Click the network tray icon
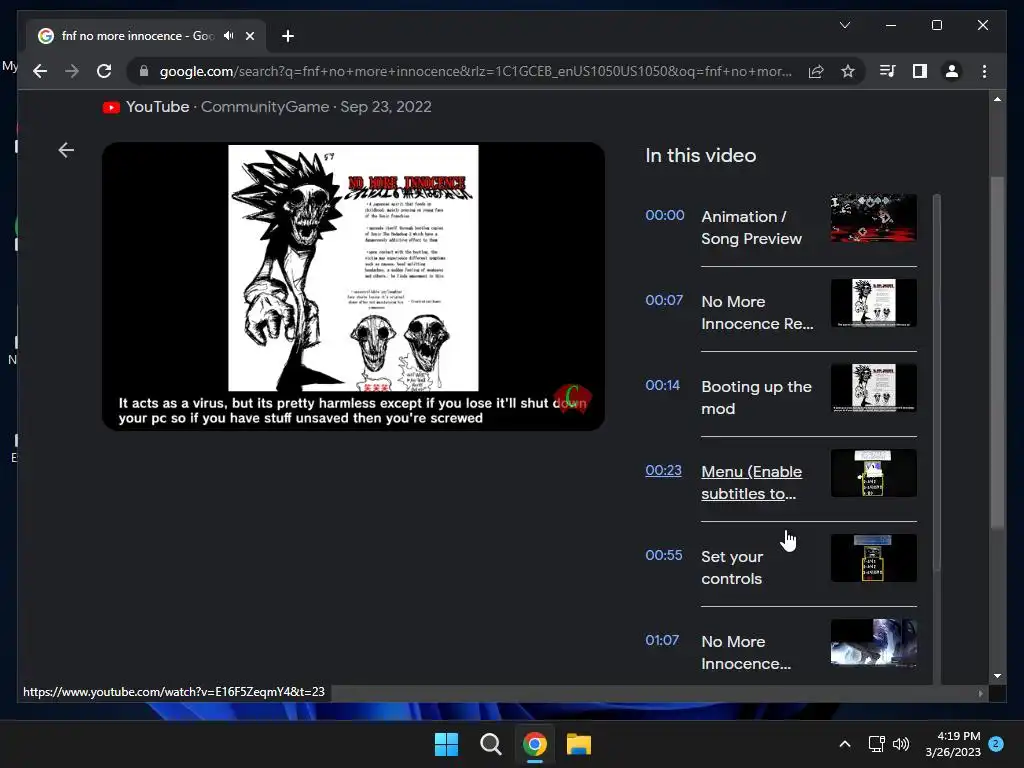1024x768 pixels. pos(876,744)
